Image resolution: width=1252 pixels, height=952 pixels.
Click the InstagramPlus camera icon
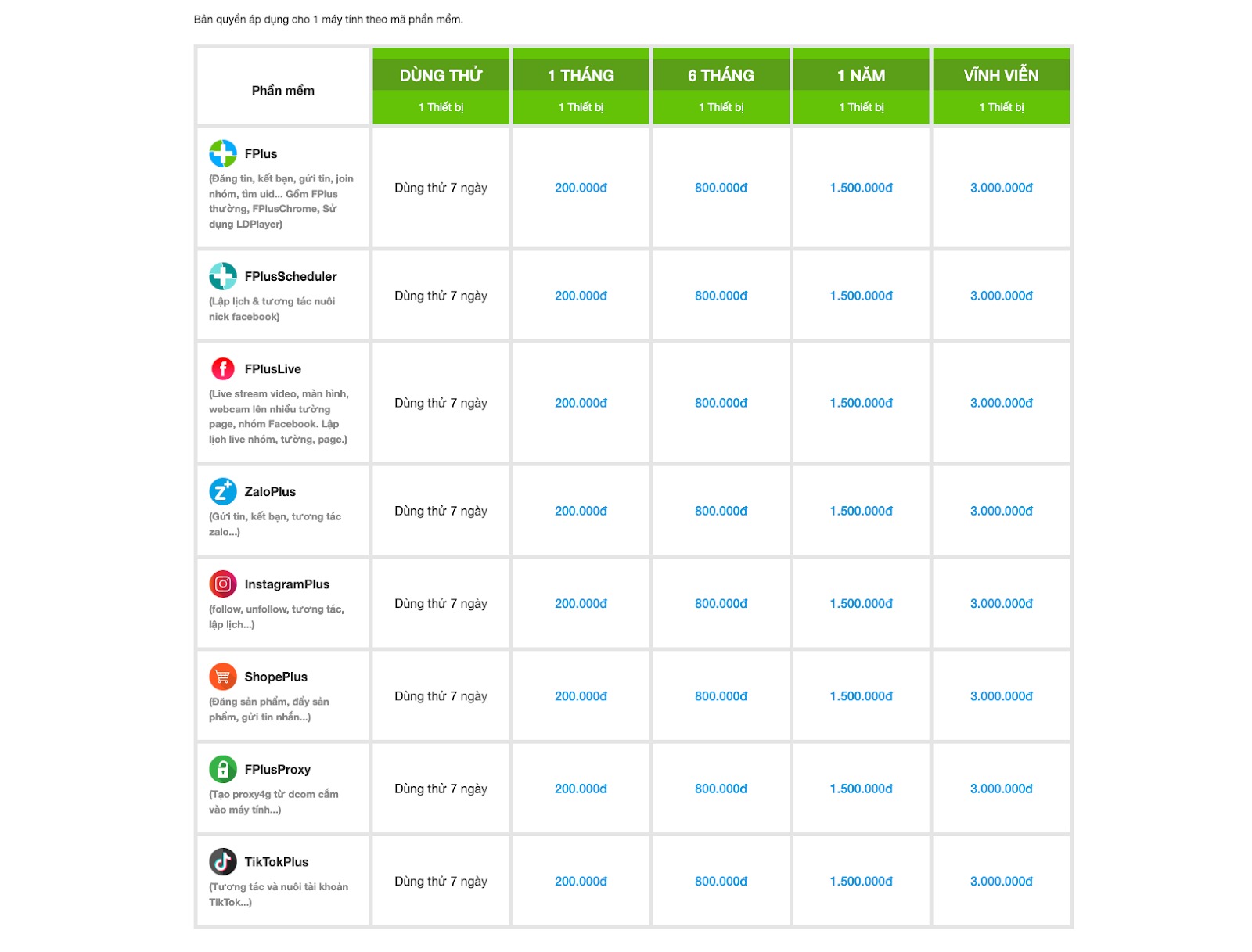223,584
